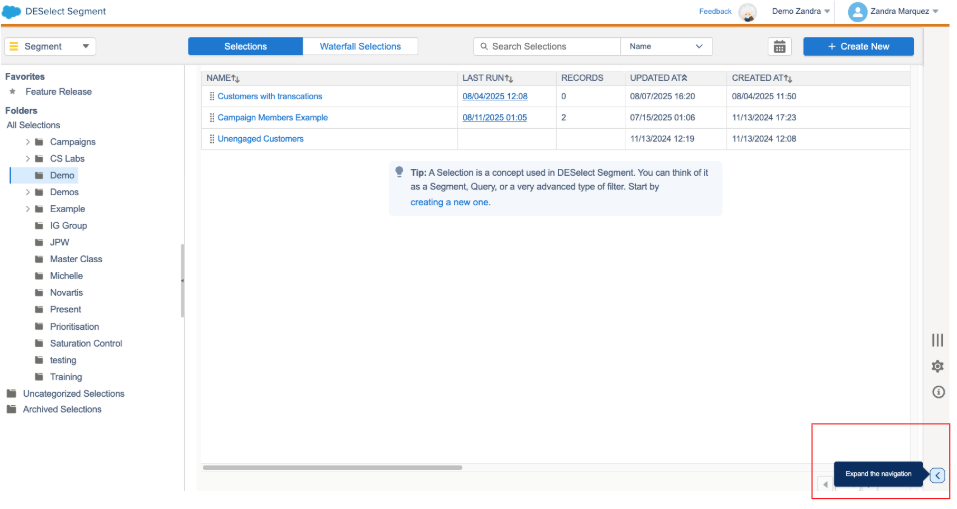Select the Present folder
This screenshot has height=509, width=957.
coord(65,309)
